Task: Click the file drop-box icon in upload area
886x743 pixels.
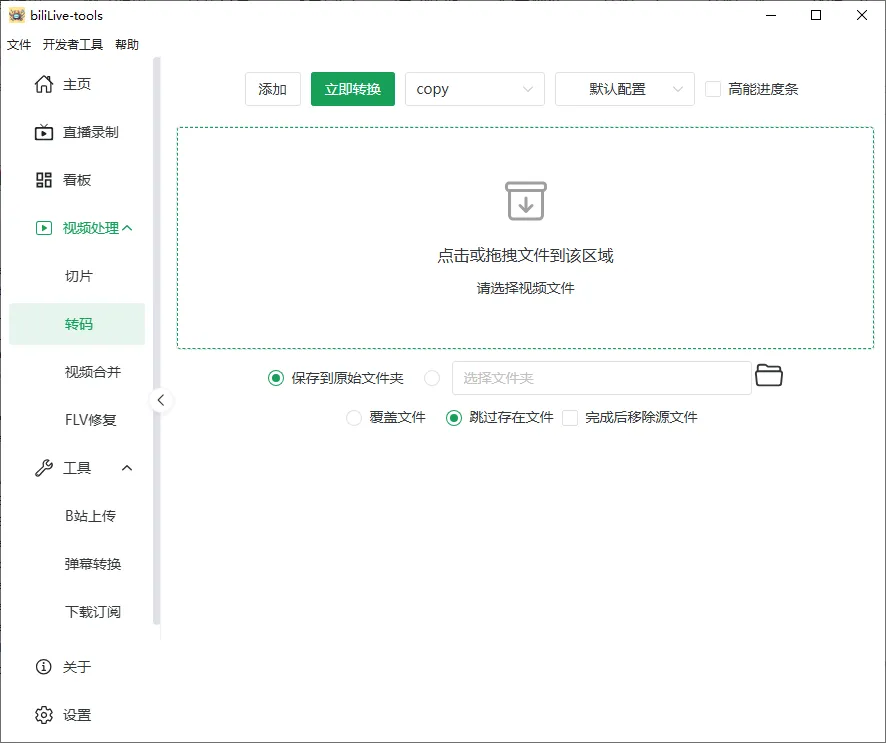Action: point(526,200)
